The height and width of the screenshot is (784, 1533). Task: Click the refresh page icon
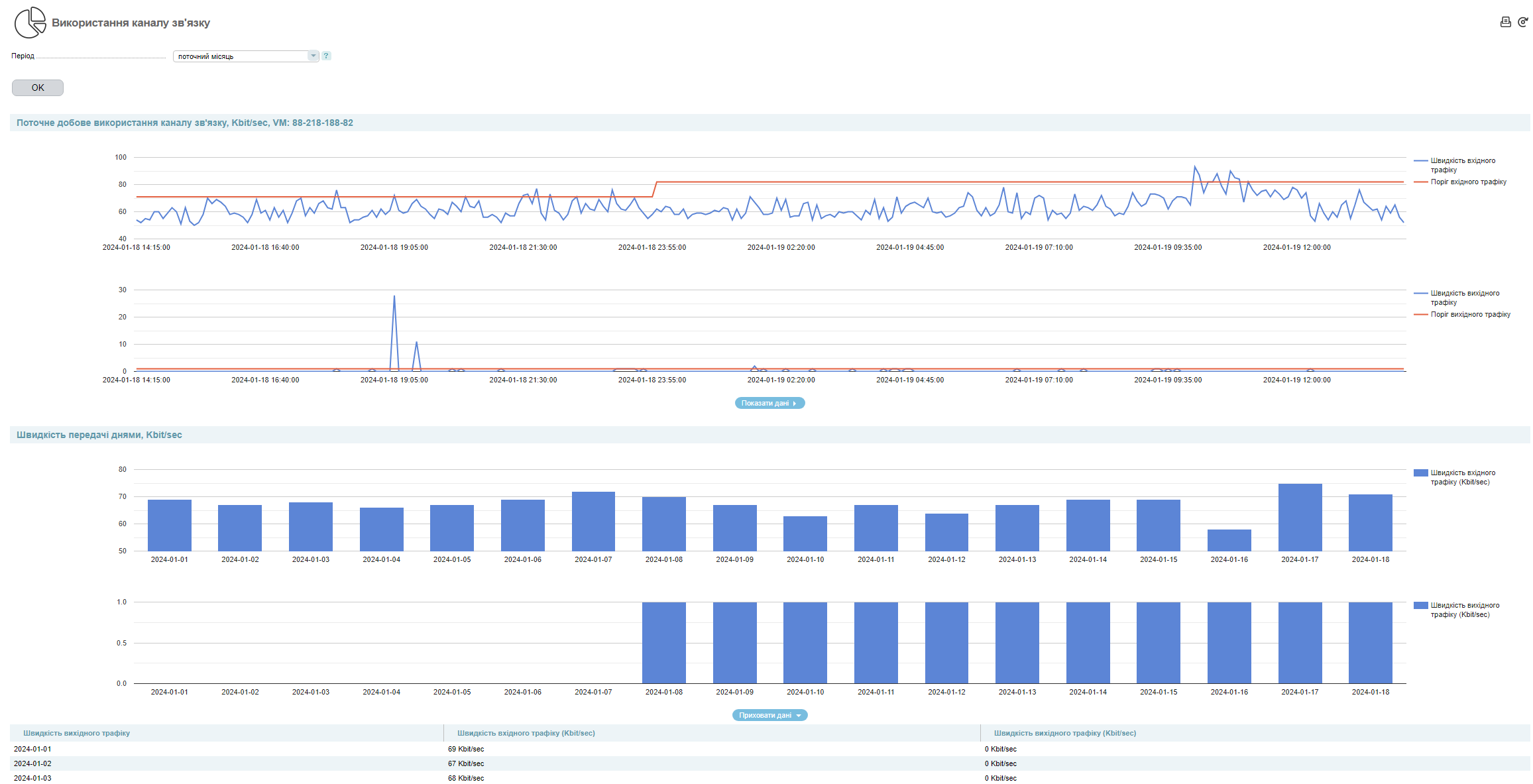pyautogui.click(x=1523, y=22)
